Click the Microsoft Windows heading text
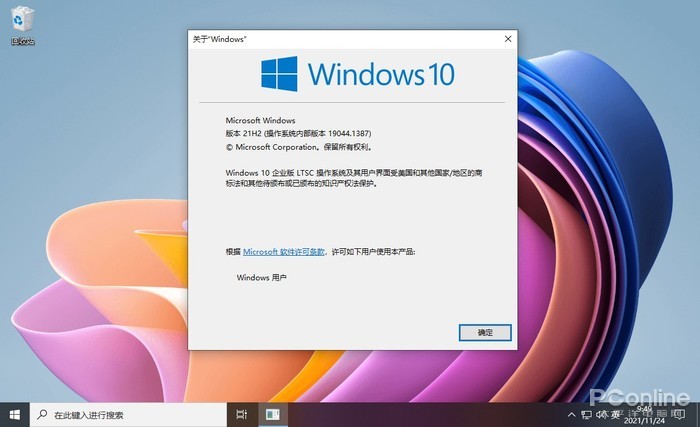The image size is (700, 427). tap(260, 120)
